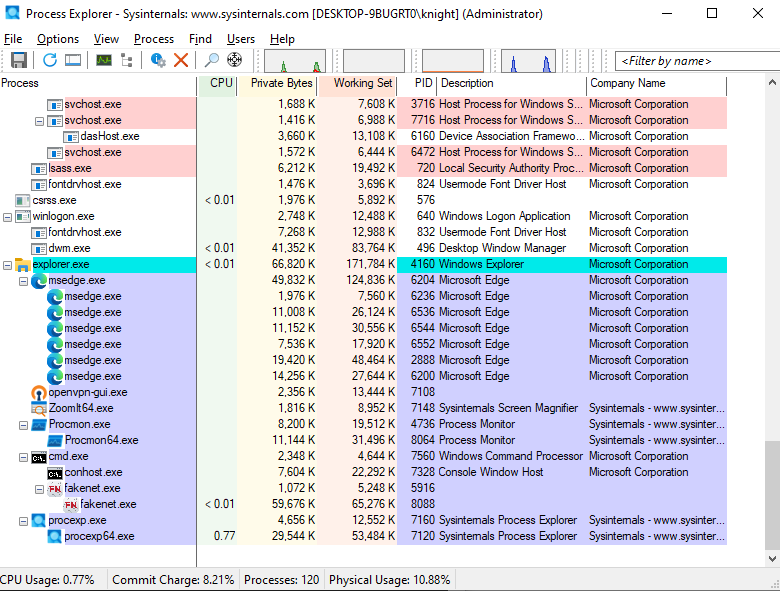Click the csrss.exe icon
Viewport: 780px width, 591px height.
pos(23,200)
